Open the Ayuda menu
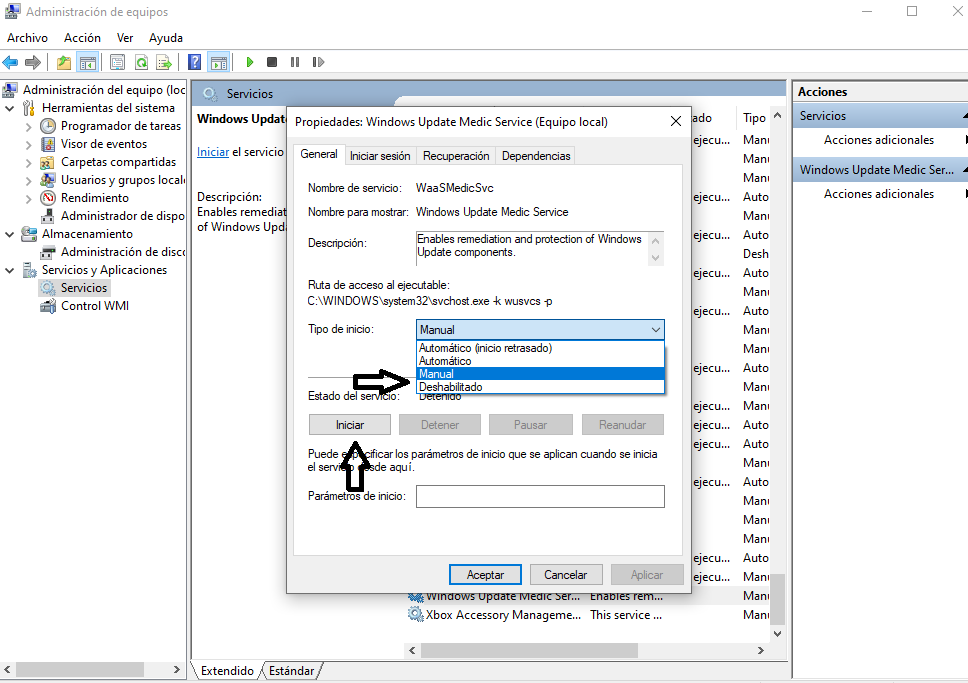968x683 pixels. [x=165, y=38]
